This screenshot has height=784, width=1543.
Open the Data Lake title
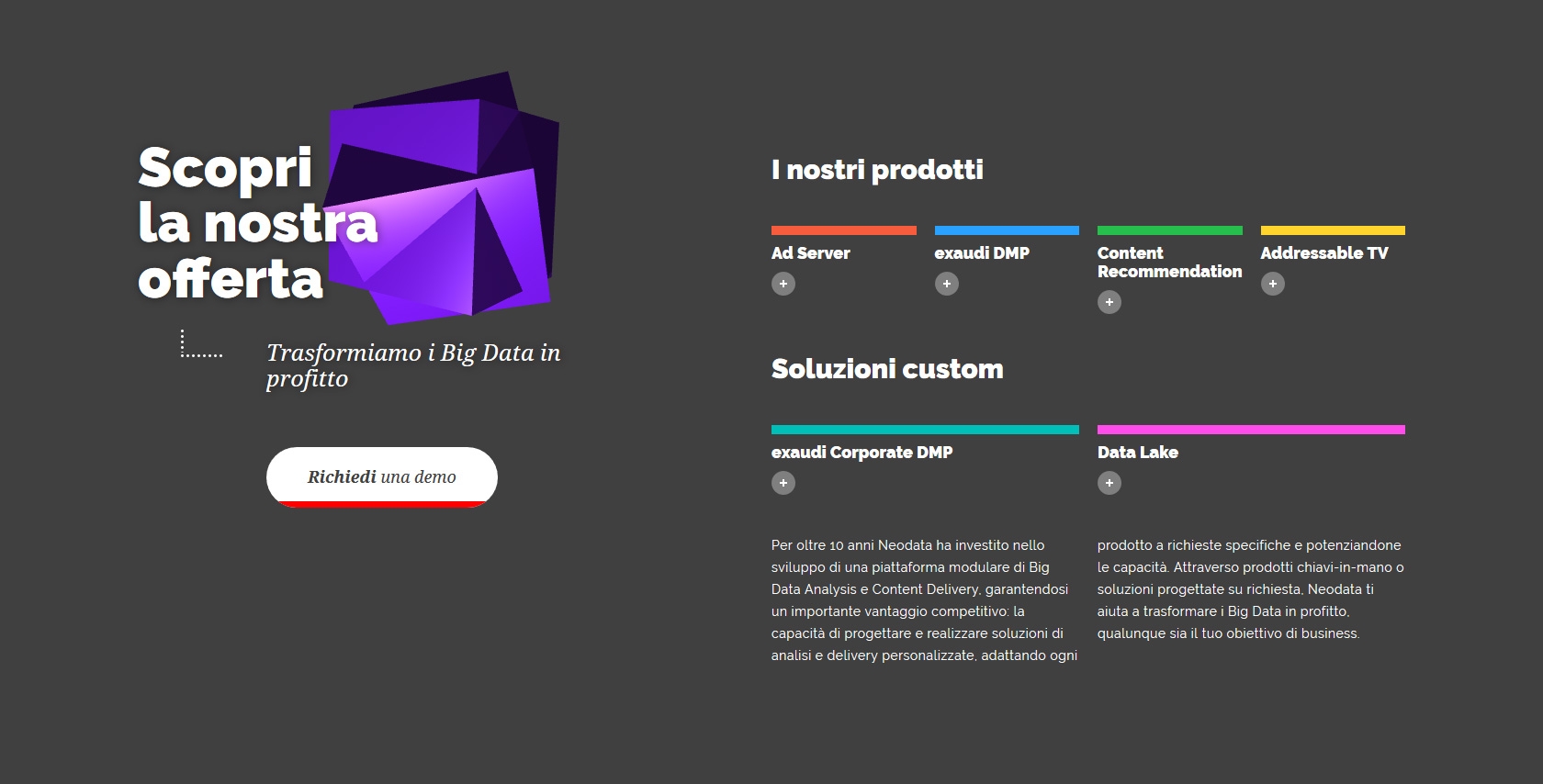click(x=1138, y=453)
